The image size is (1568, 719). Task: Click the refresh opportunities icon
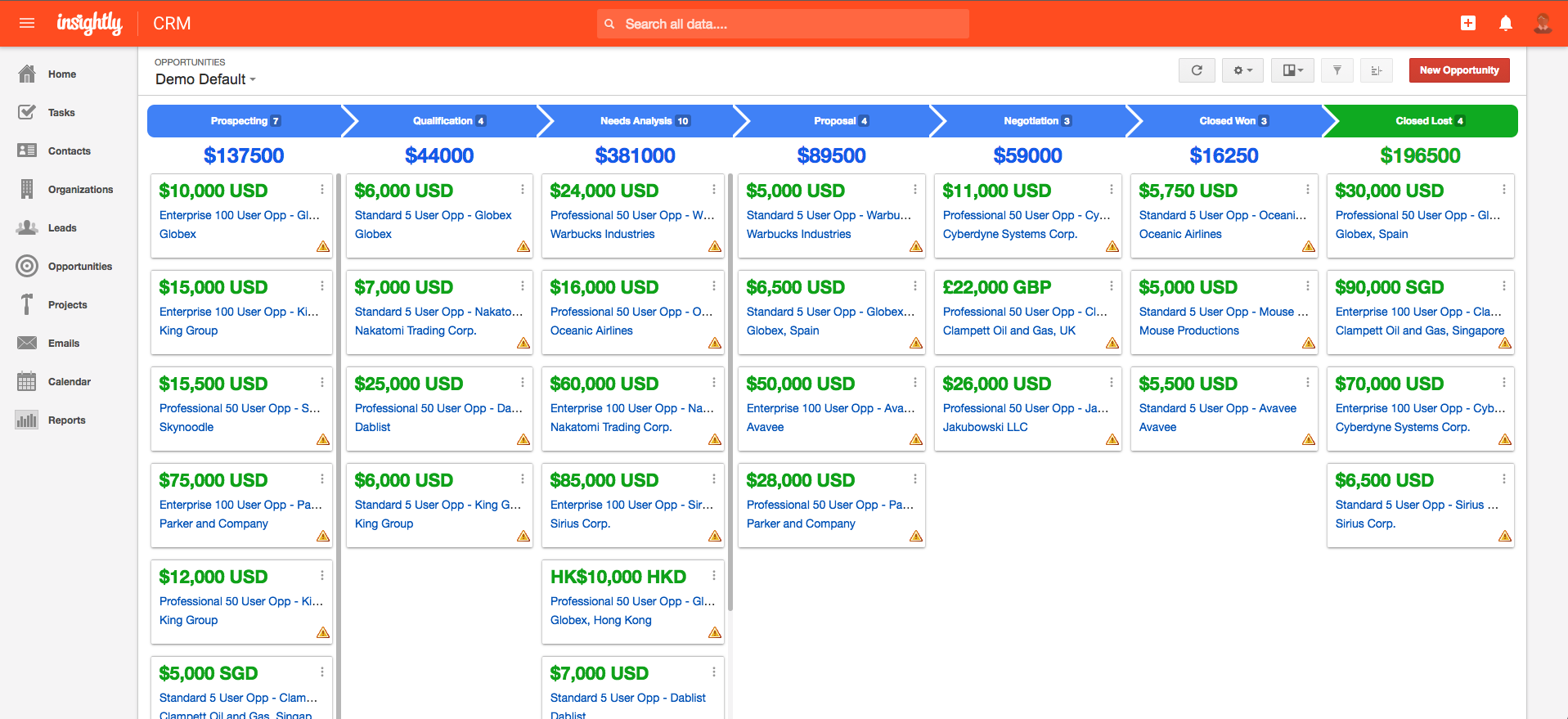click(1197, 70)
